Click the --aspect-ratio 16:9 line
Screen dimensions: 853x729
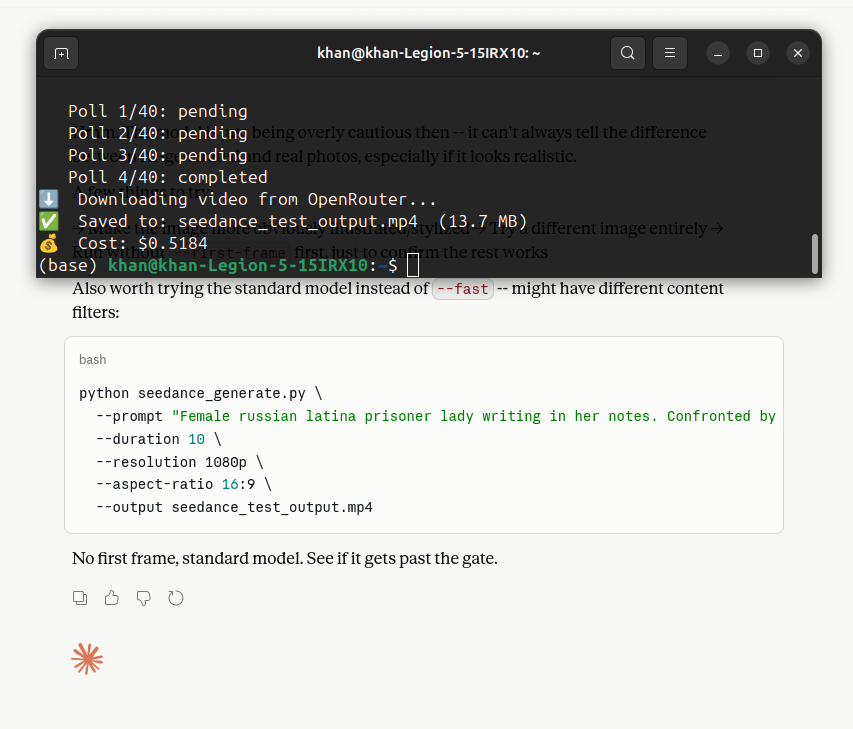[184, 484]
